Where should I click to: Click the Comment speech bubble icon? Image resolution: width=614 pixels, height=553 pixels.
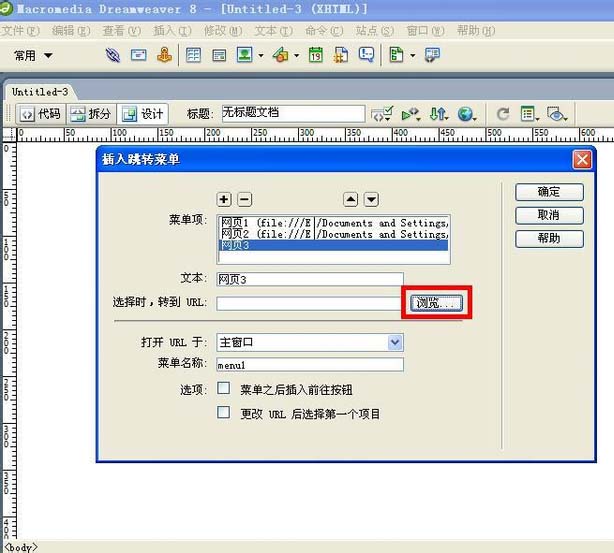367,55
